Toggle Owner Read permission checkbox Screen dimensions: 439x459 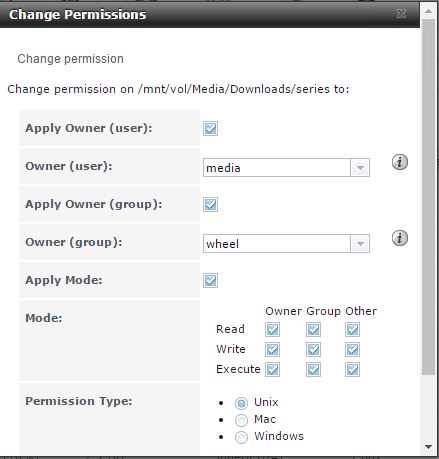[x=272, y=330]
